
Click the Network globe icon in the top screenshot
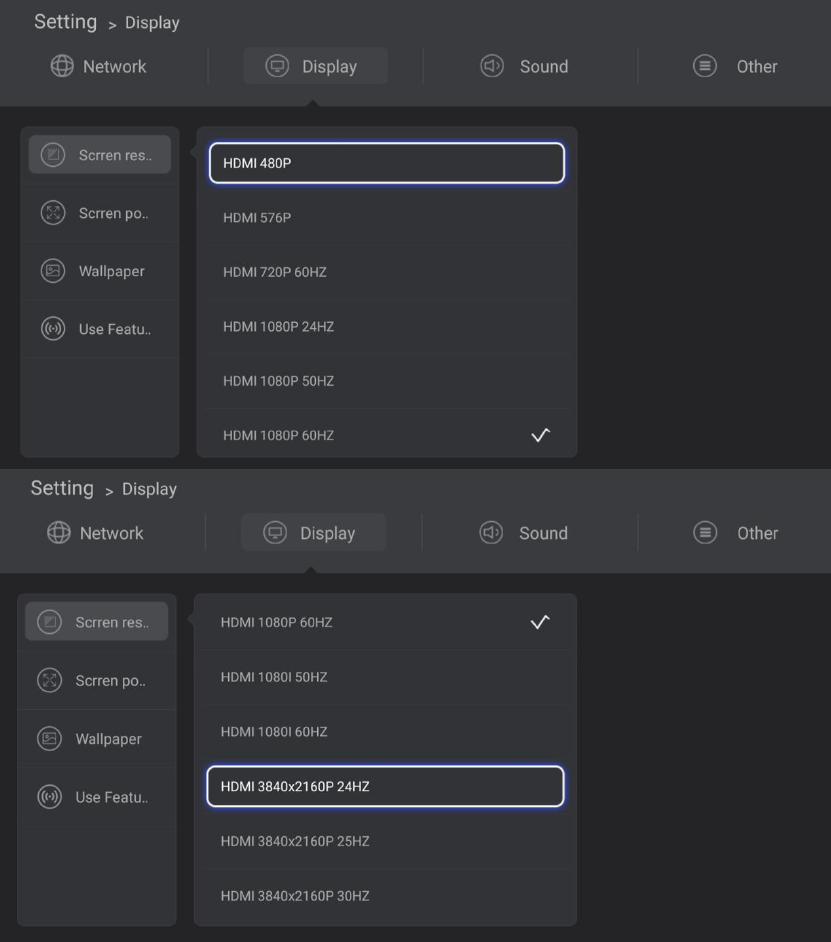(62, 66)
